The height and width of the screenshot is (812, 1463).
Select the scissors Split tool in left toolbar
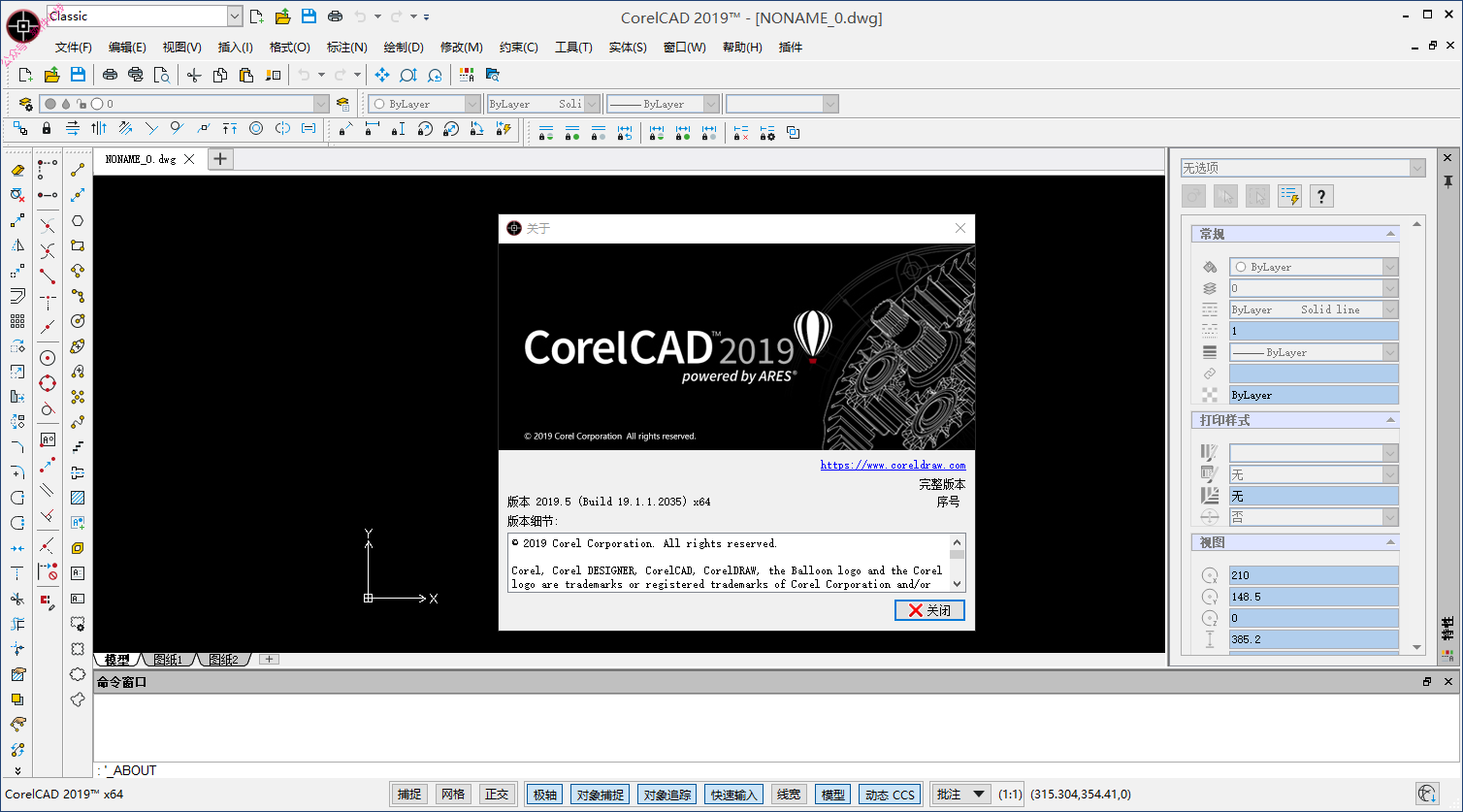(x=17, y=599)
